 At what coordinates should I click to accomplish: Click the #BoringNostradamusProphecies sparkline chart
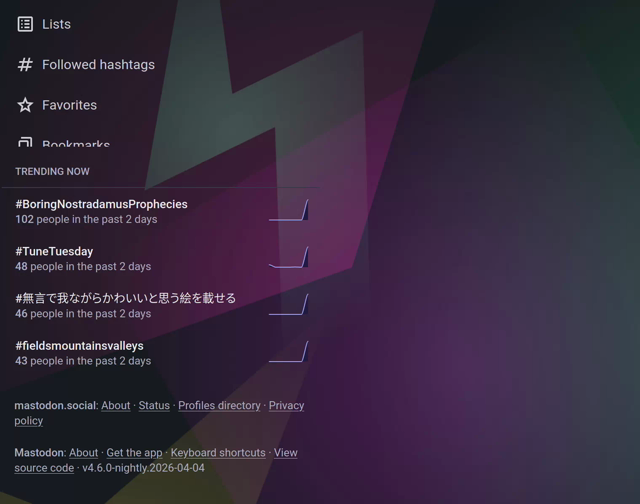289,210
